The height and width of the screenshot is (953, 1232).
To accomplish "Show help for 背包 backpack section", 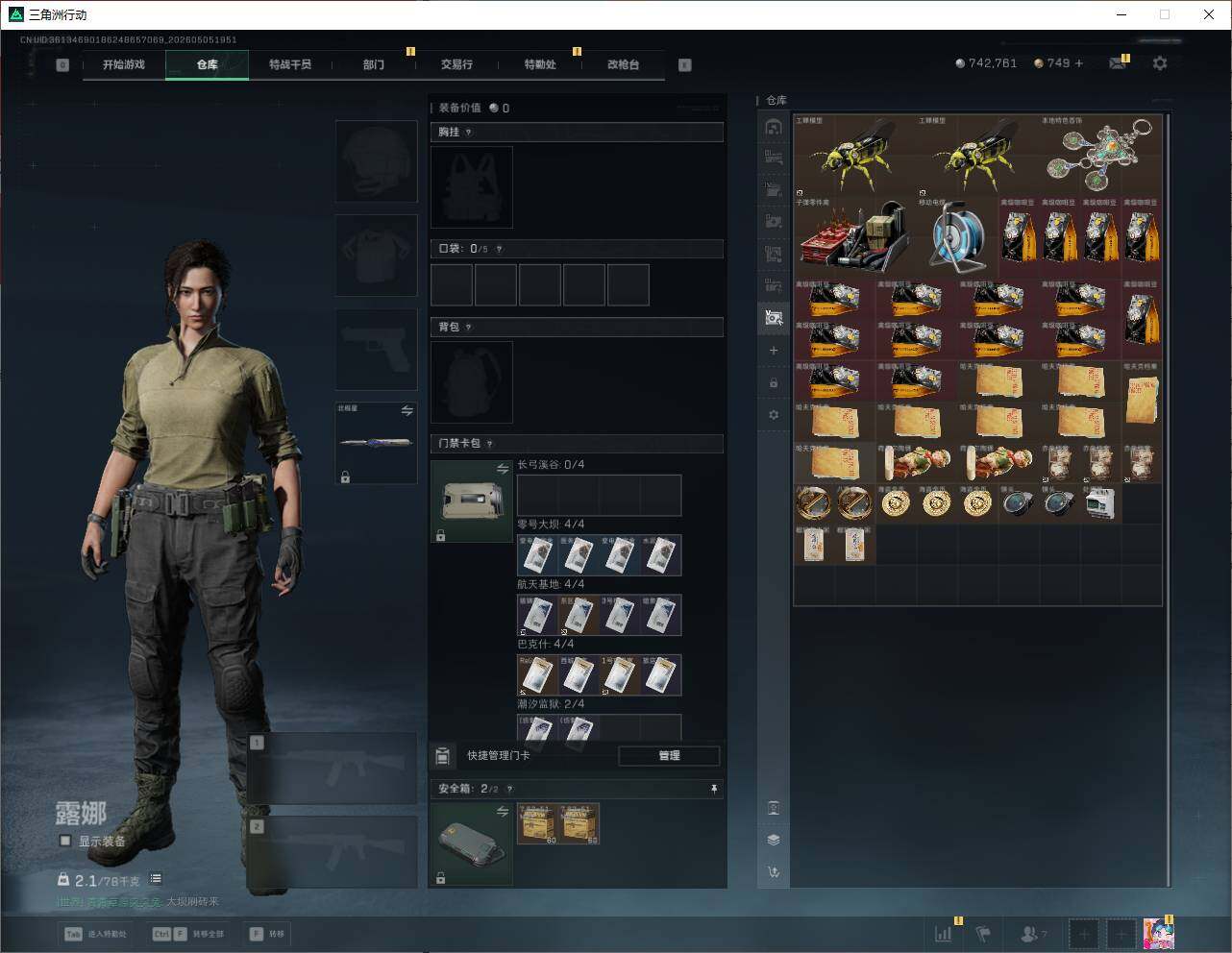I will 469,328.
